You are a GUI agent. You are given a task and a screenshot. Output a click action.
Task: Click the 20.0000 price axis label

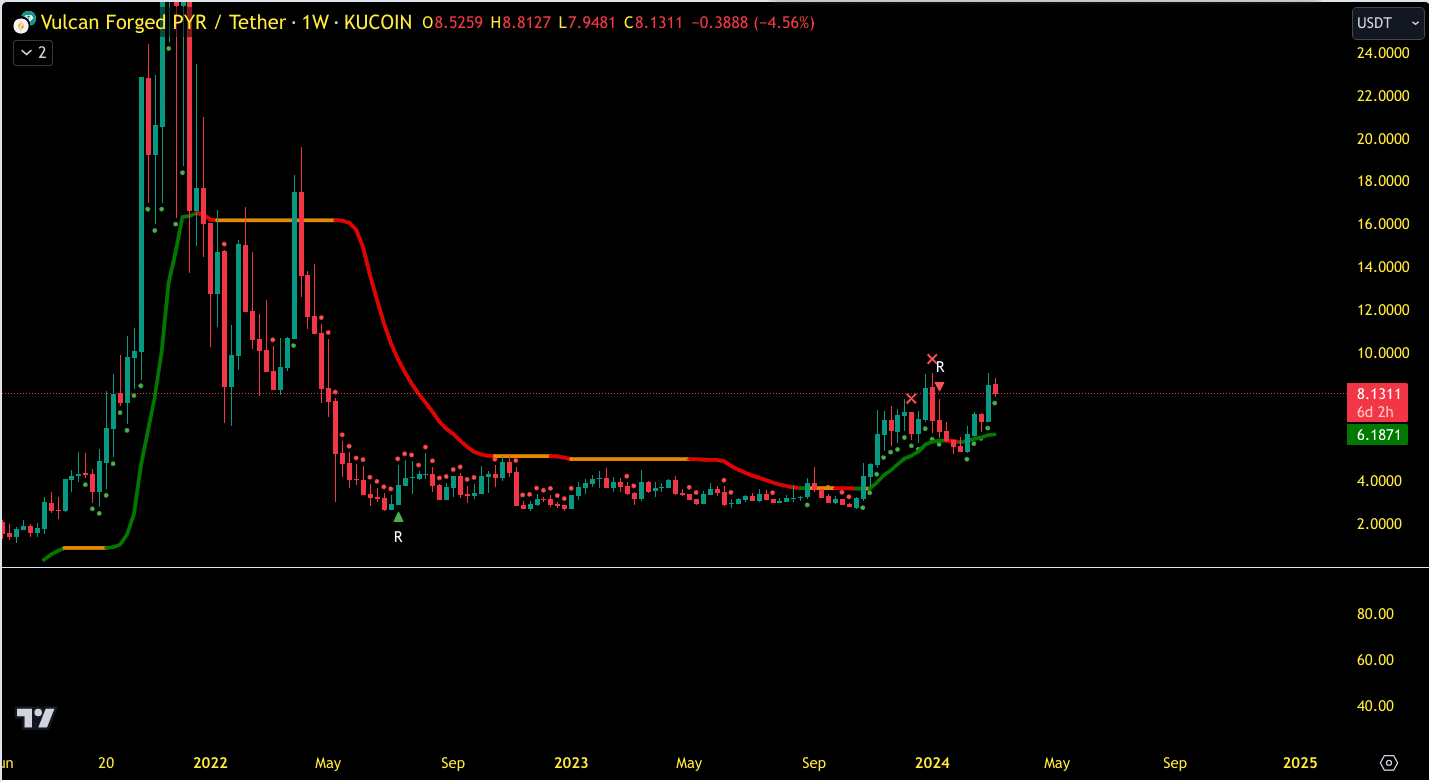coord(1381,138)
